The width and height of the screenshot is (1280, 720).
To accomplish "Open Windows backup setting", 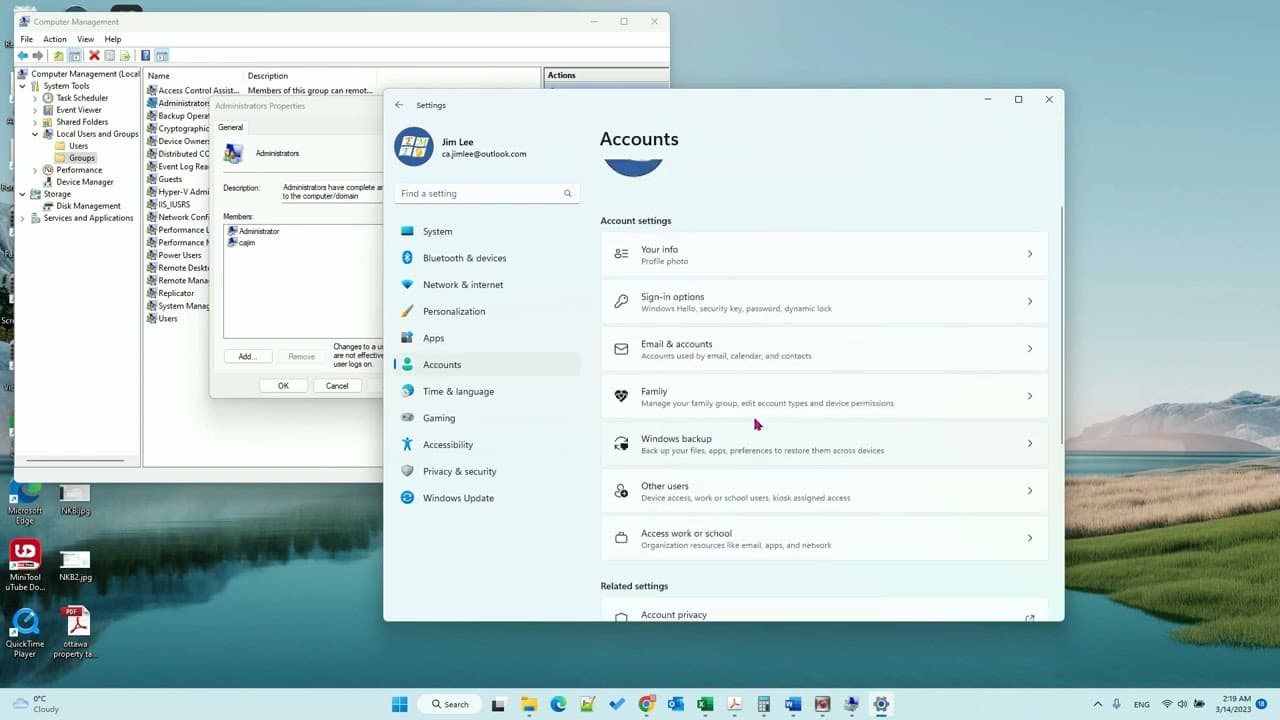I will click(824, 444).
